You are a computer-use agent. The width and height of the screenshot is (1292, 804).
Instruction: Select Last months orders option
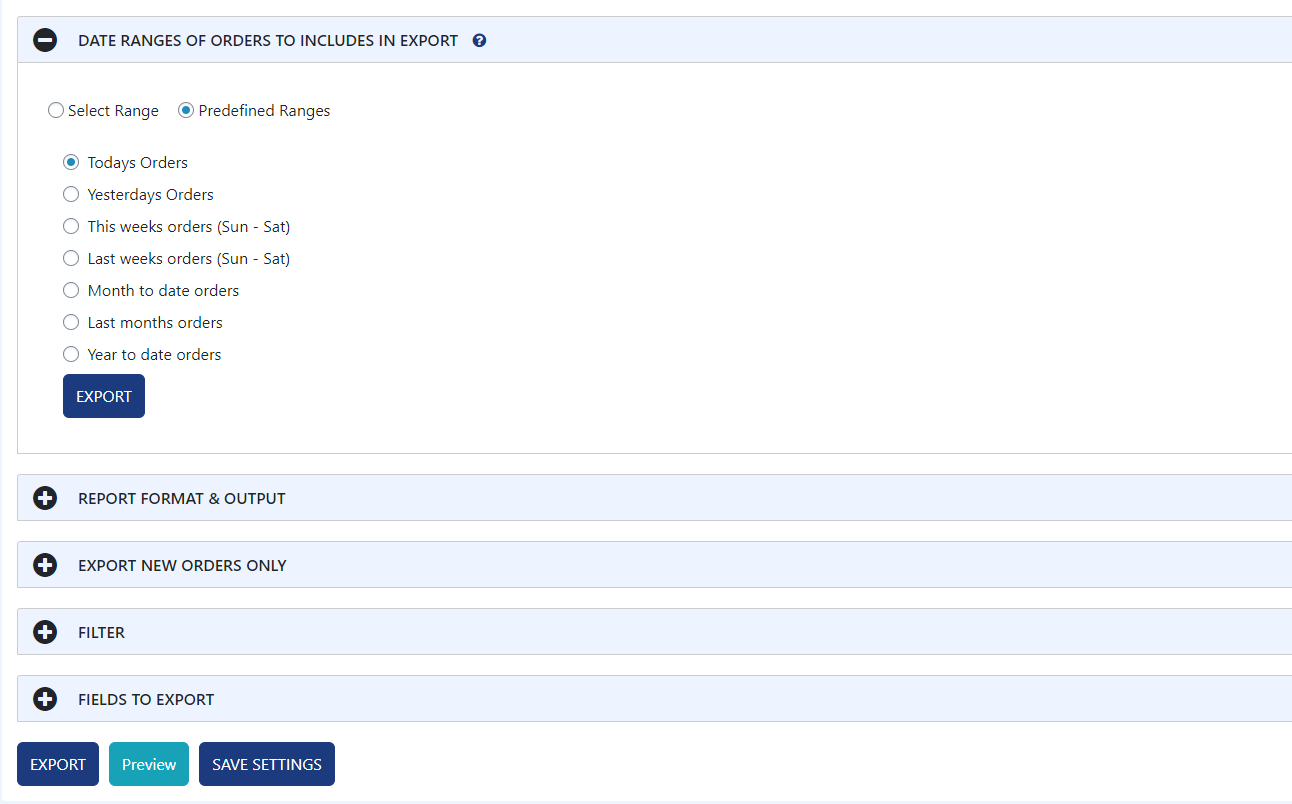pyautogui.click(x=71, y=322)
